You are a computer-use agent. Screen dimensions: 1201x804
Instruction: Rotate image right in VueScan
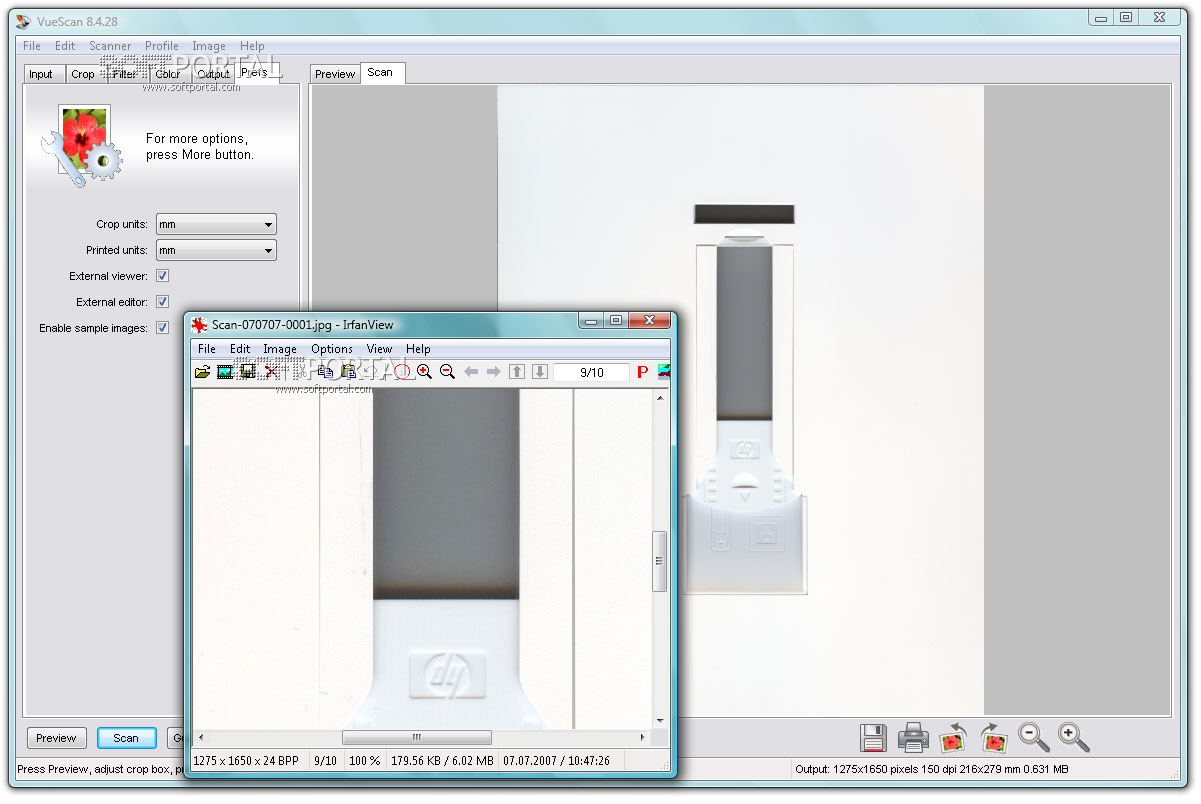pos(993,738)
